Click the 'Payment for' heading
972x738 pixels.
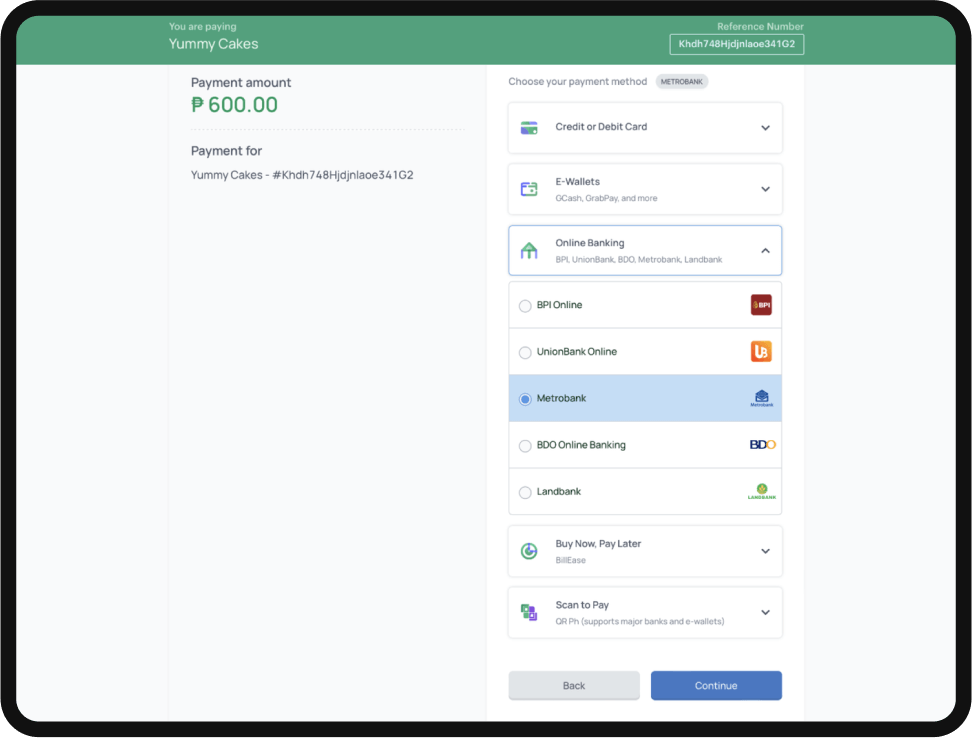[x=226, y=151]
